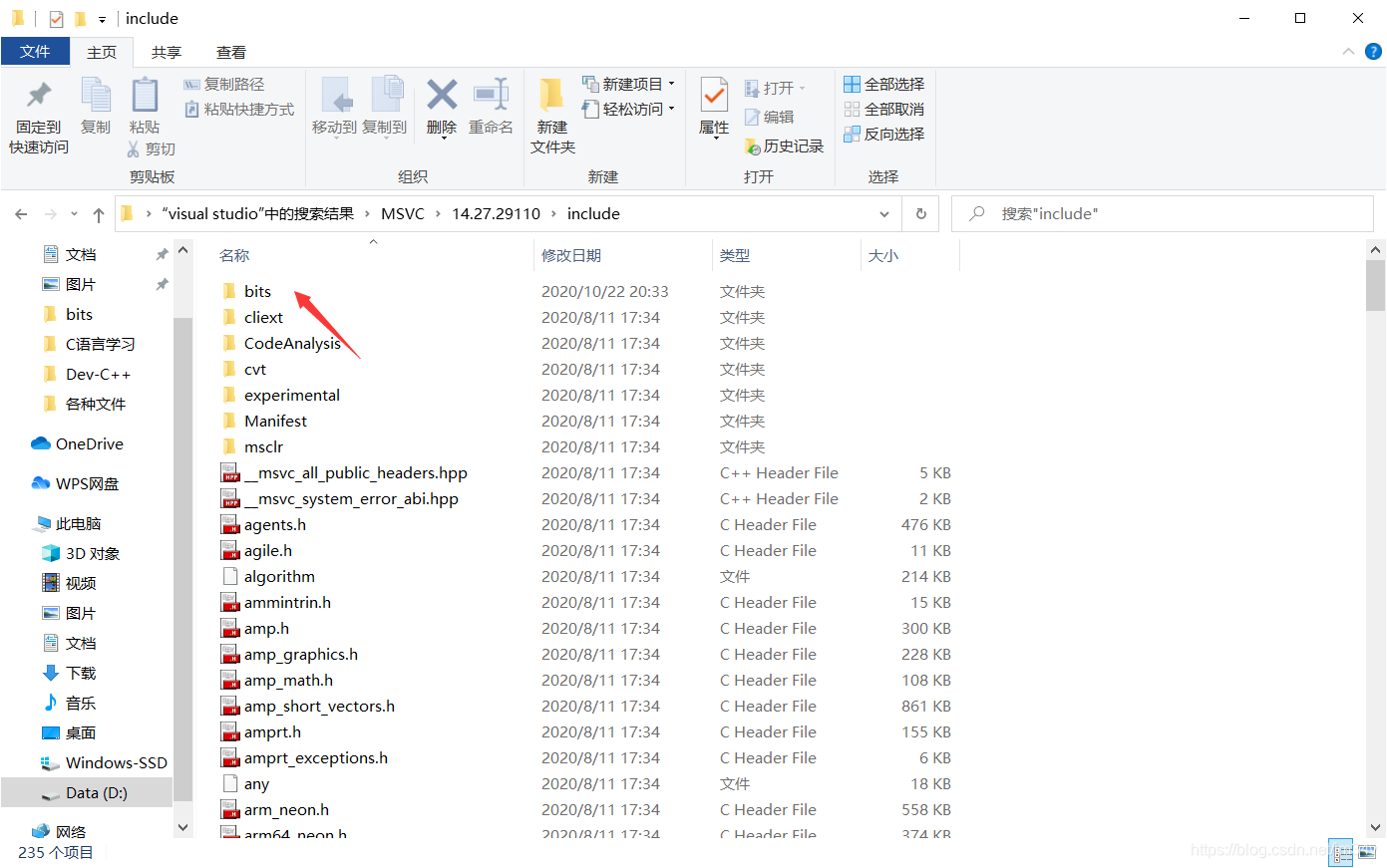
Task: Collapse the ribbon with the chevron
Action: (1348, 51)
